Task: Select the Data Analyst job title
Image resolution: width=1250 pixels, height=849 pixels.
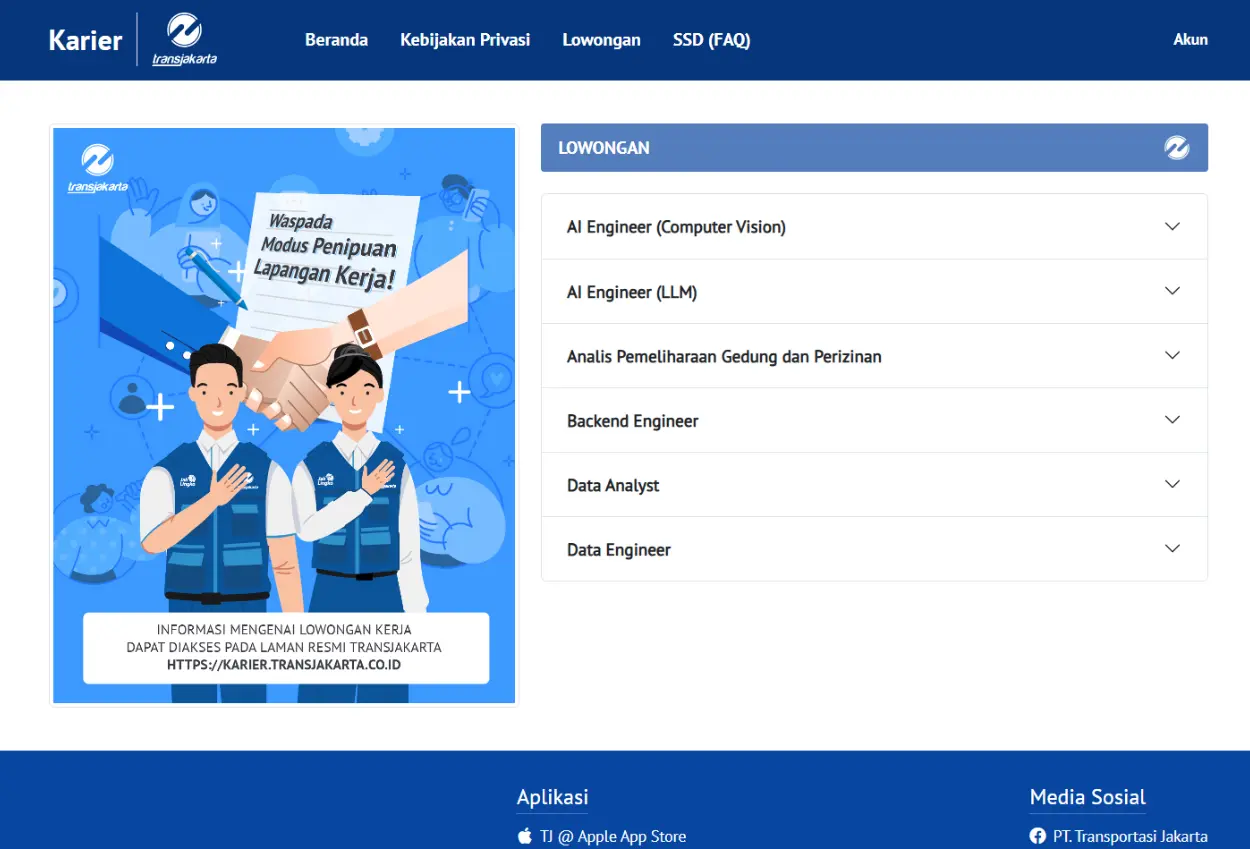Action: pos(613,485)
